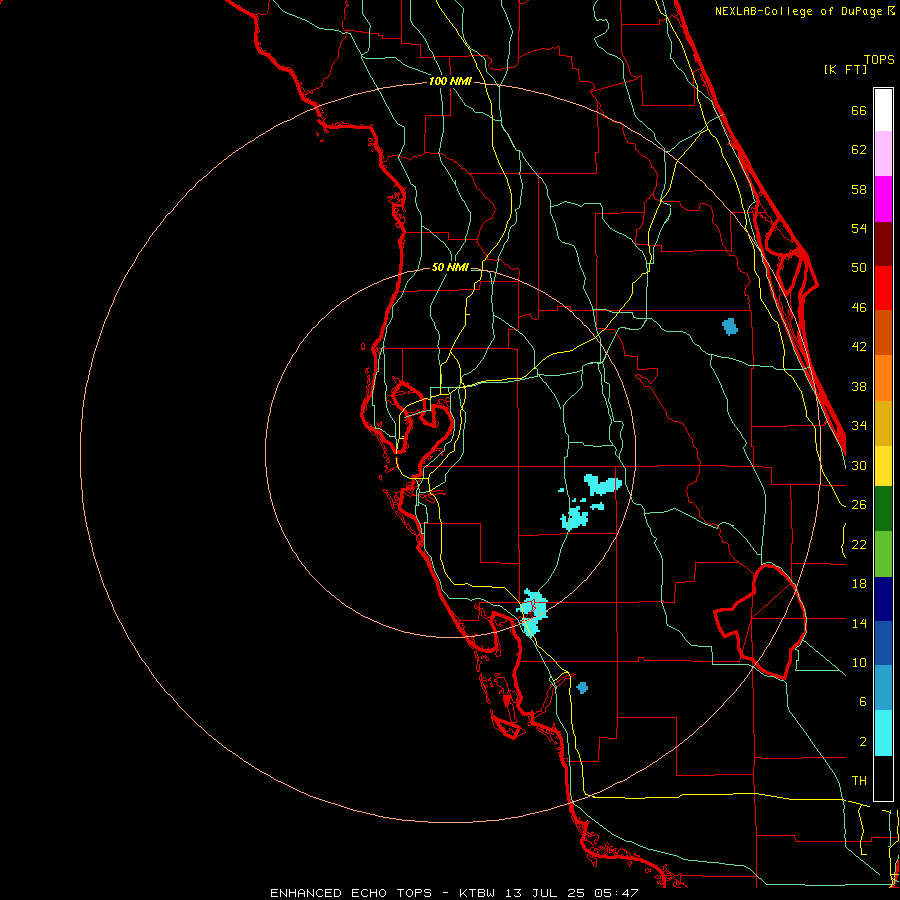Select the black TH legend band
Viewport: 900px width, 900px height.
pos(883,778)
